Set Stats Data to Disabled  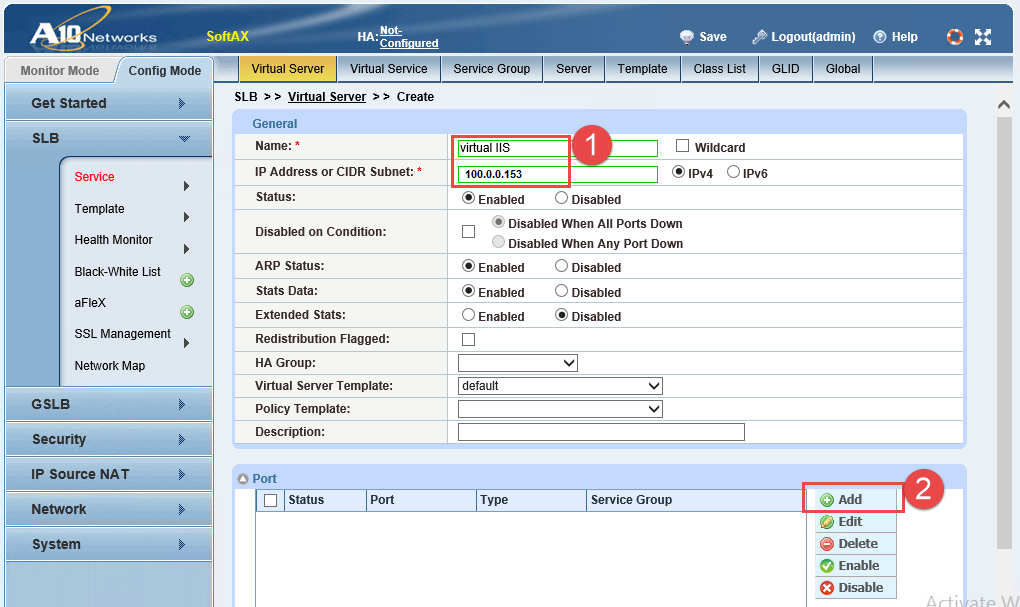tap(561, 291)
